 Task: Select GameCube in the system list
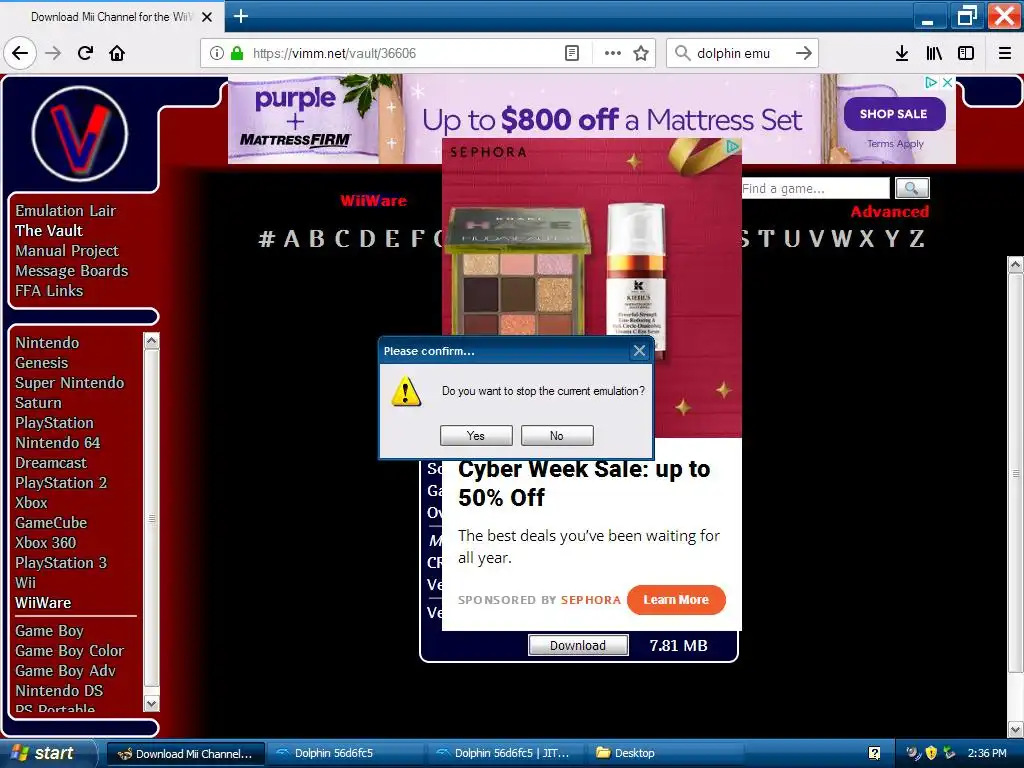click(x=51, y=523)
